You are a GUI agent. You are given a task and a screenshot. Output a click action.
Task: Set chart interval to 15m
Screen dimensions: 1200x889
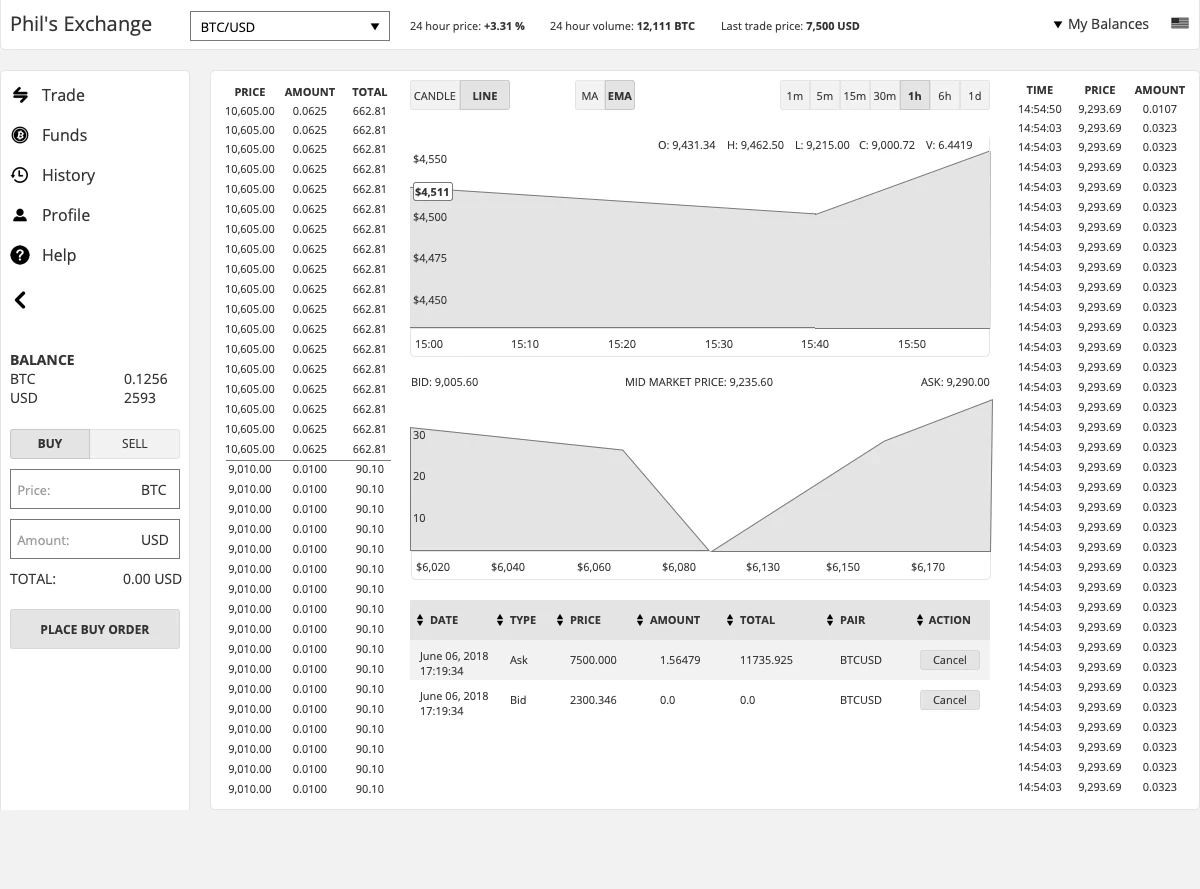tap(855, 96)
